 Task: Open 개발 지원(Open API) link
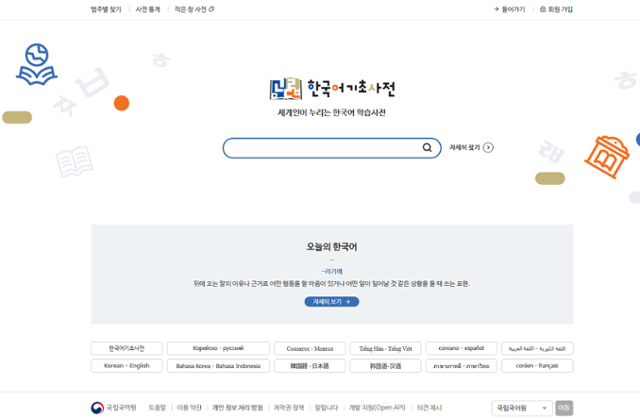pyautogui.click(x=377, y=407)
